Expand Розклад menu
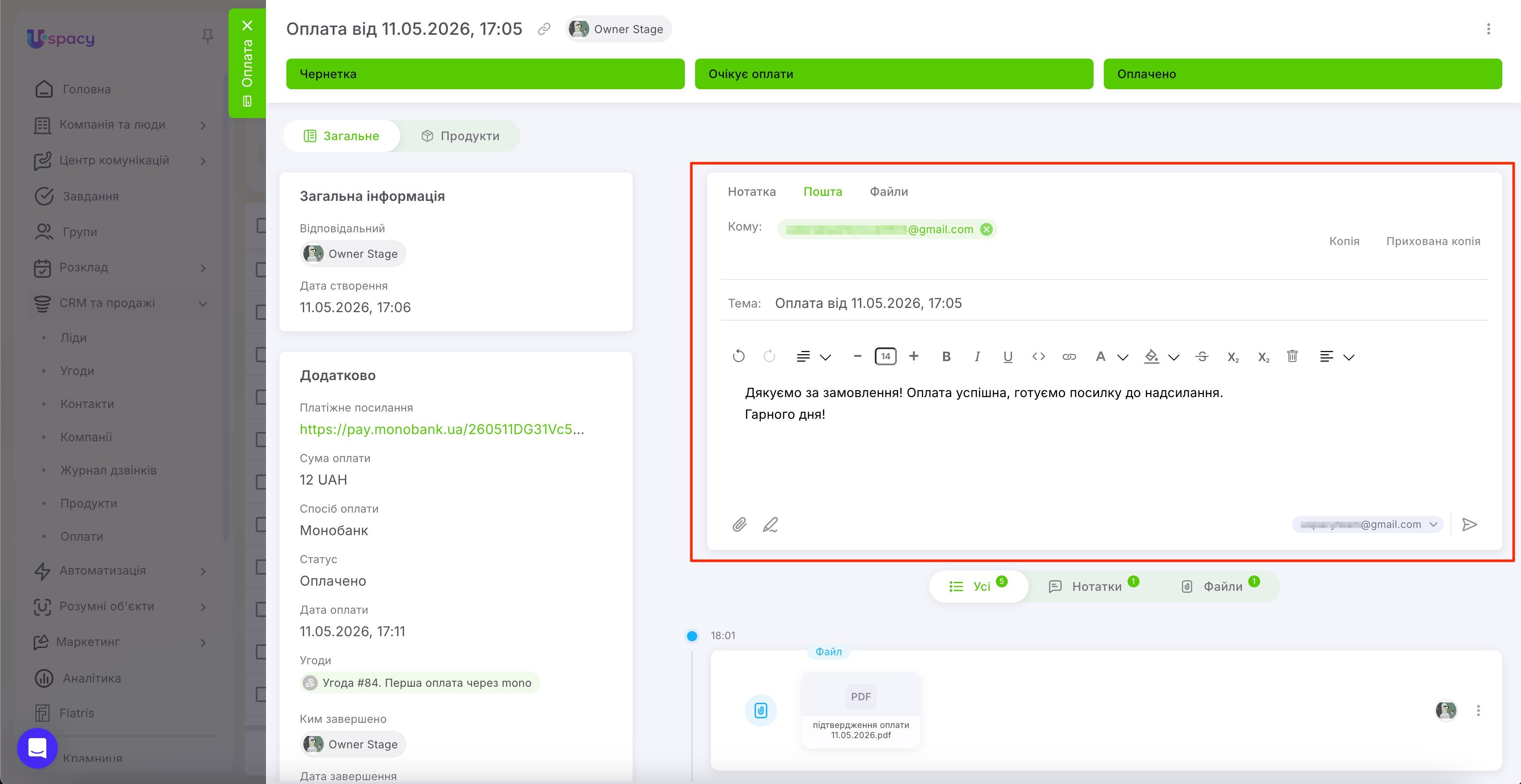Viewport: 1521px width, 784px height. point(122,268)
